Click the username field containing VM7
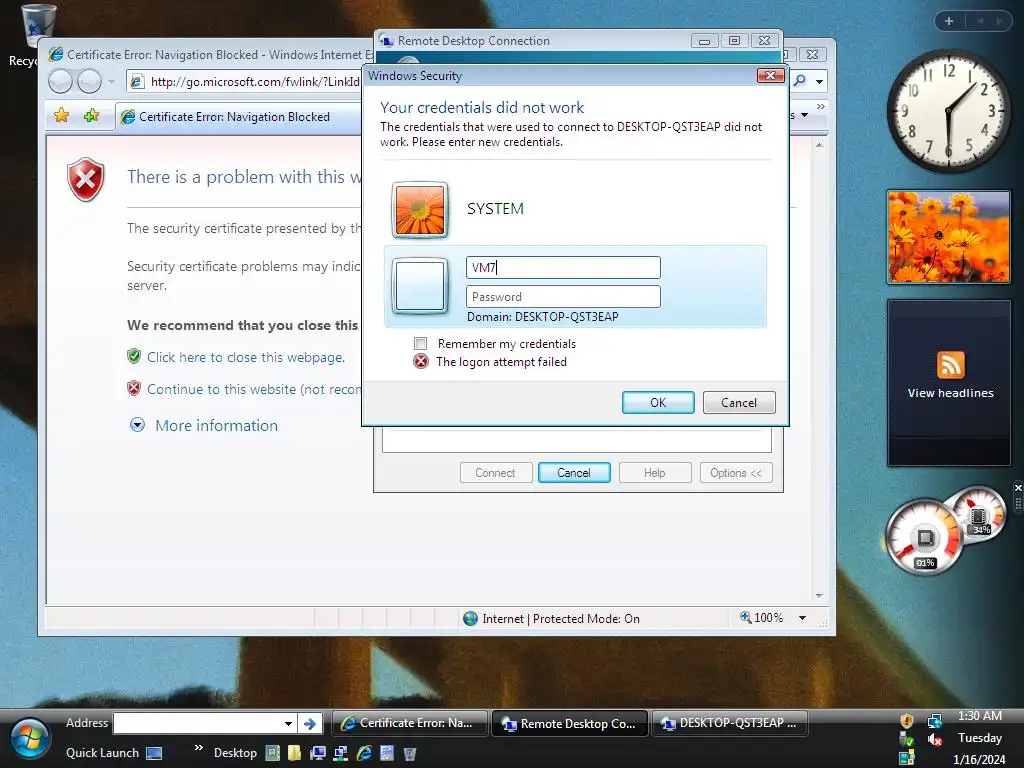Viewport: 1024px width, 768px height. [563, 267]
